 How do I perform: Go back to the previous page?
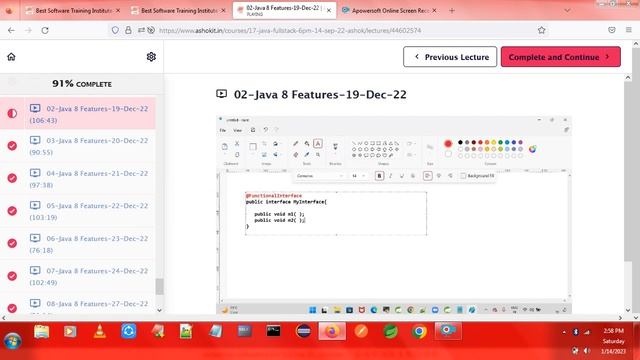tap(11, 30)
